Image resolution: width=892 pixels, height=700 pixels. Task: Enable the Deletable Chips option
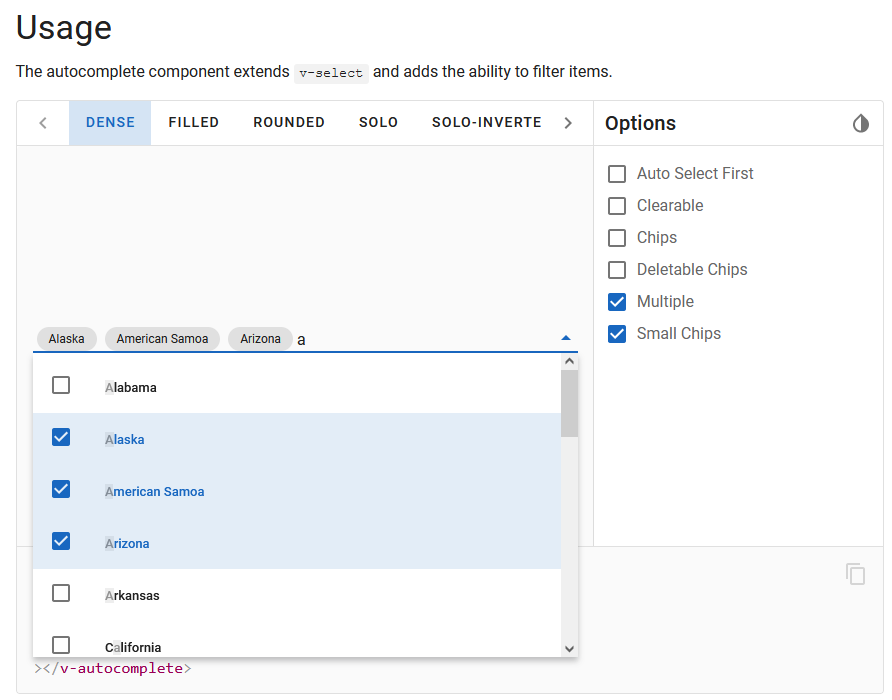pyautogui.click(x=617, y=269)
